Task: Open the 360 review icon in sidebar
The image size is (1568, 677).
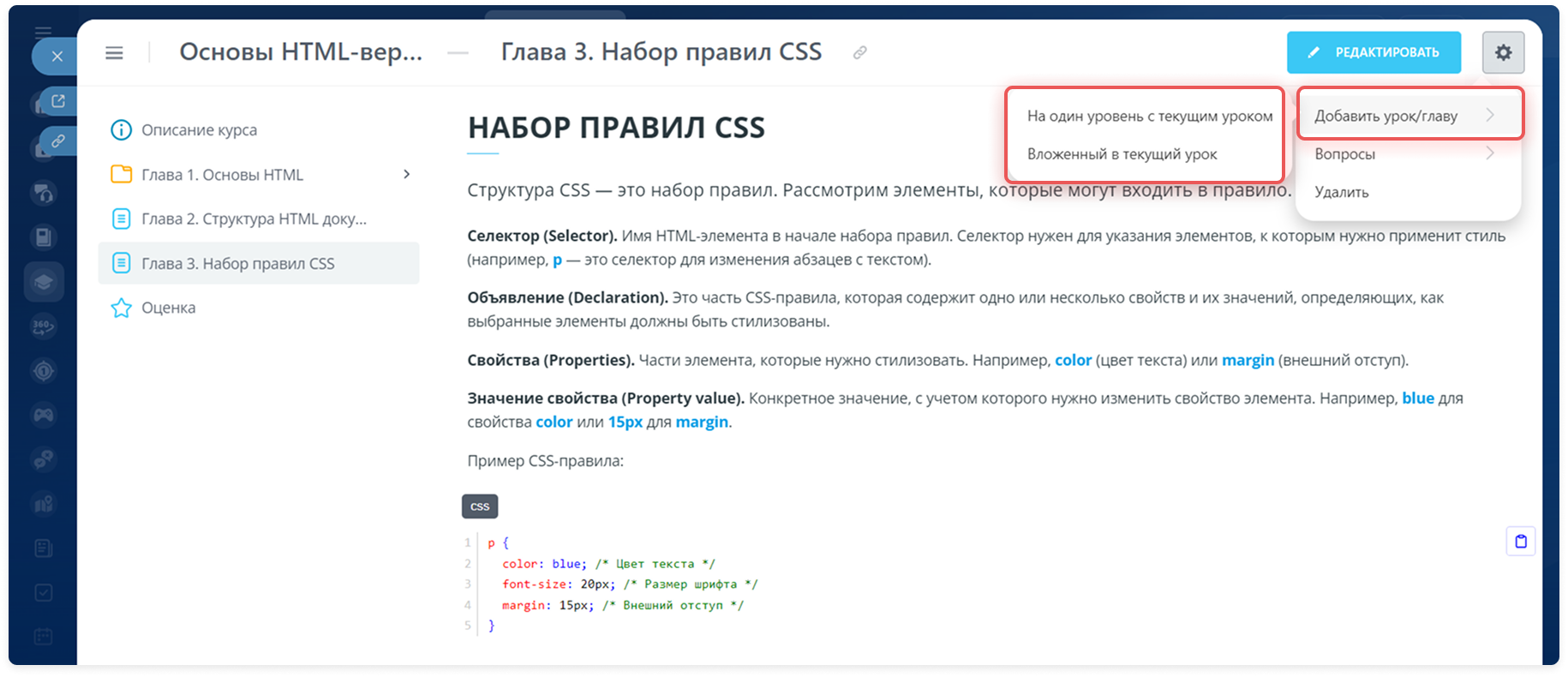Action: click(44, 326)
